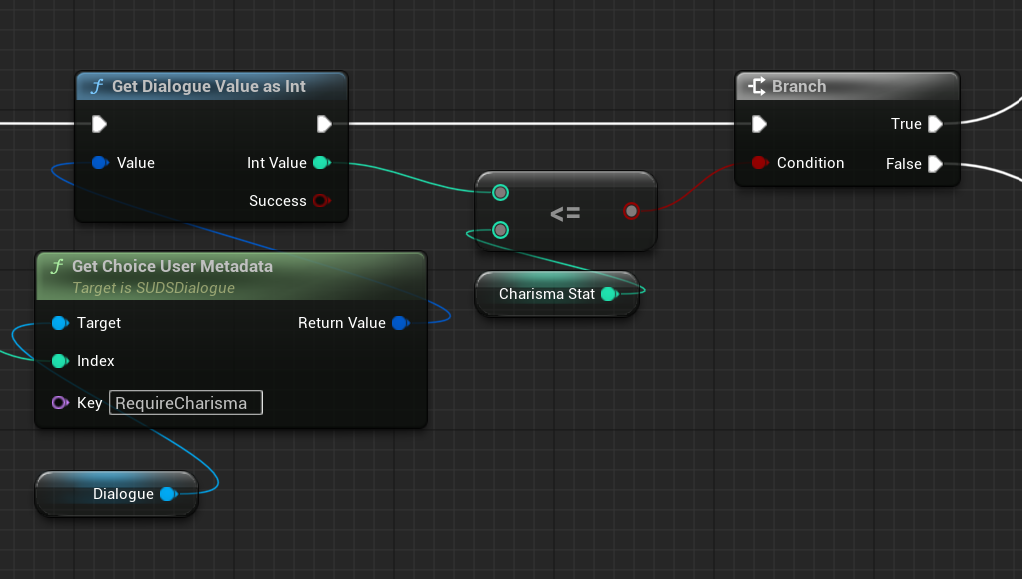Click the Charisma Stat variable output pin
The height and width of the screenshot is (579, 1022).
tap(608, 294)
